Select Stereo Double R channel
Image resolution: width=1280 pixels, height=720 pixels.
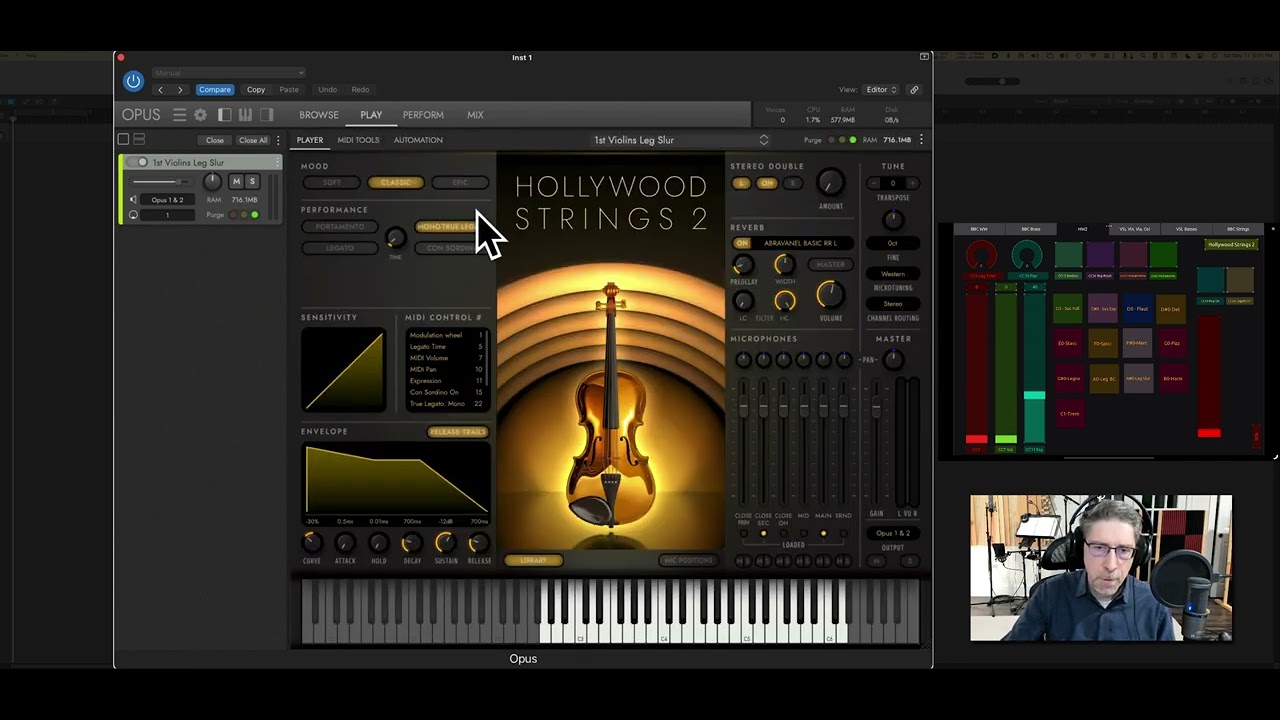pyautogui.click(x=792, y=183)
